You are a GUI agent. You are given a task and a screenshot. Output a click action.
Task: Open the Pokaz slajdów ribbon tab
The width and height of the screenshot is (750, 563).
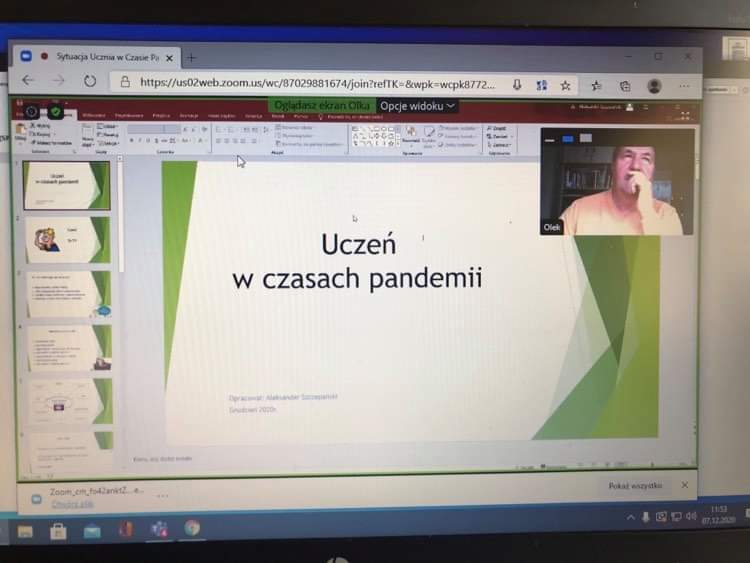(221, 116)
